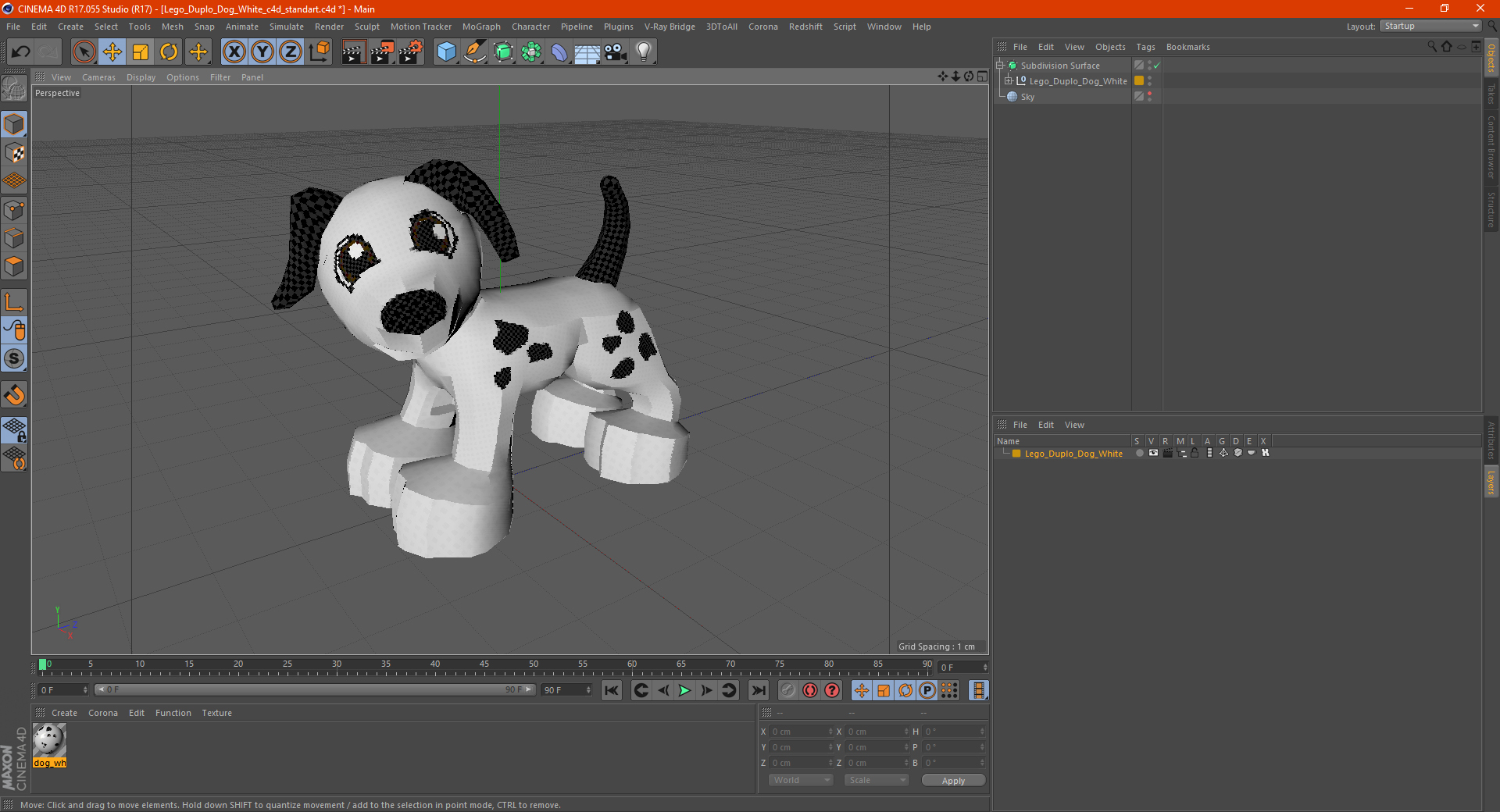Open Edit Render Settings icon

pyautogui.click(x=411, y=52)
